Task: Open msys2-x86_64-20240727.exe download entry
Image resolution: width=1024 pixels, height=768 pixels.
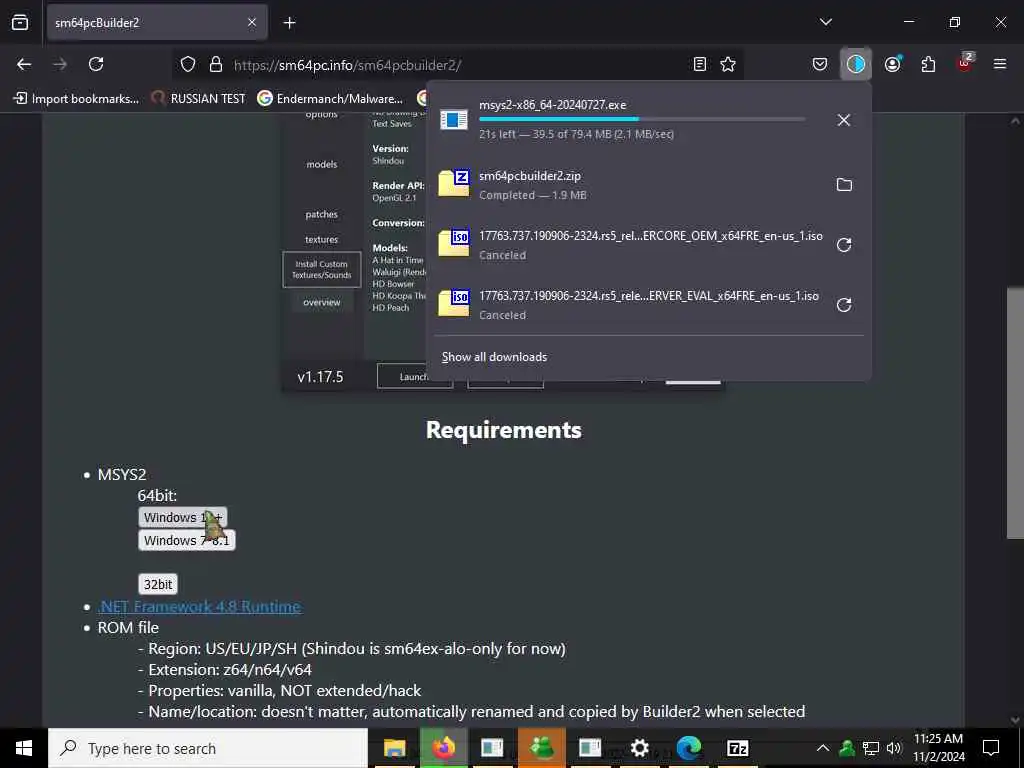Action: (627, 120)
